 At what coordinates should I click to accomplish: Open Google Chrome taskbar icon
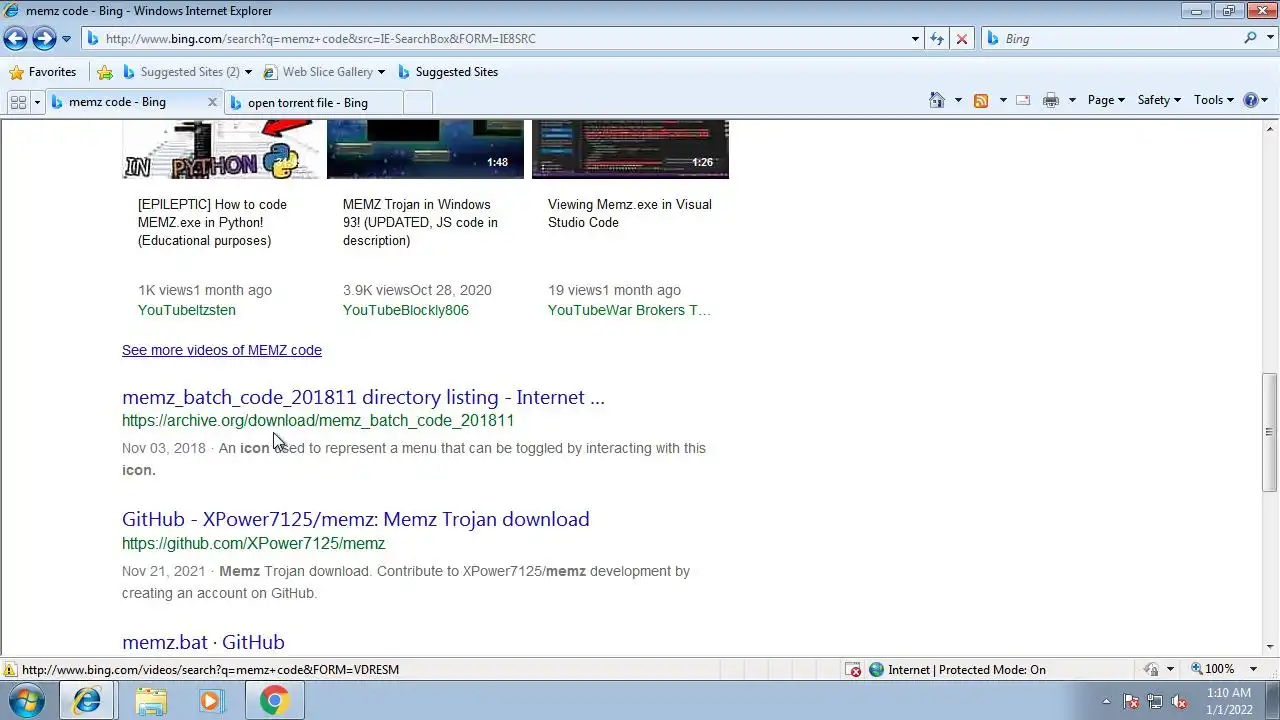click(274, 701)
